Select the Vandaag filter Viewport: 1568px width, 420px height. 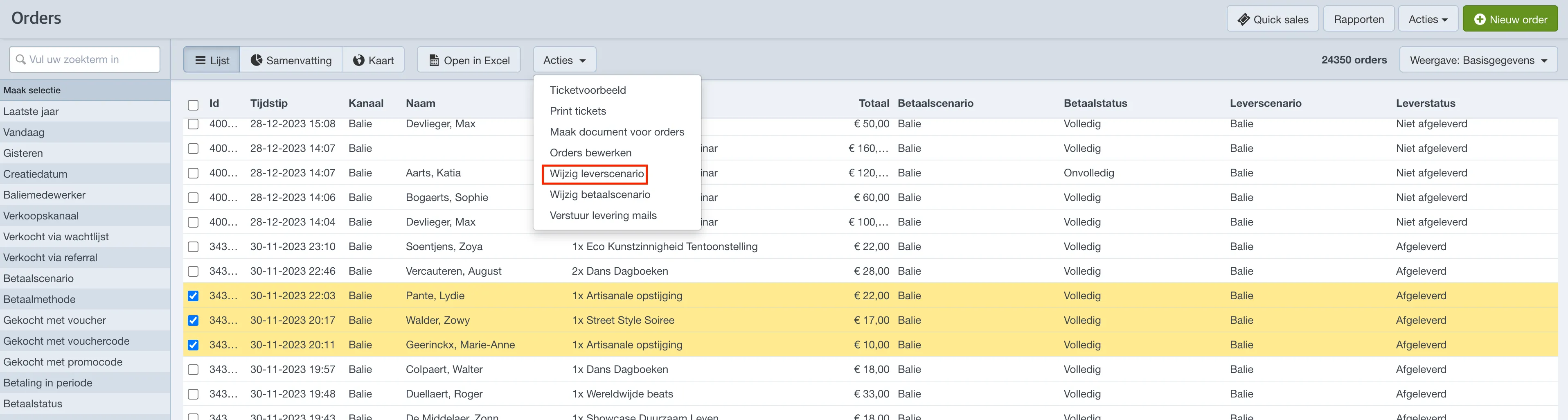click(x=85, y=132)
